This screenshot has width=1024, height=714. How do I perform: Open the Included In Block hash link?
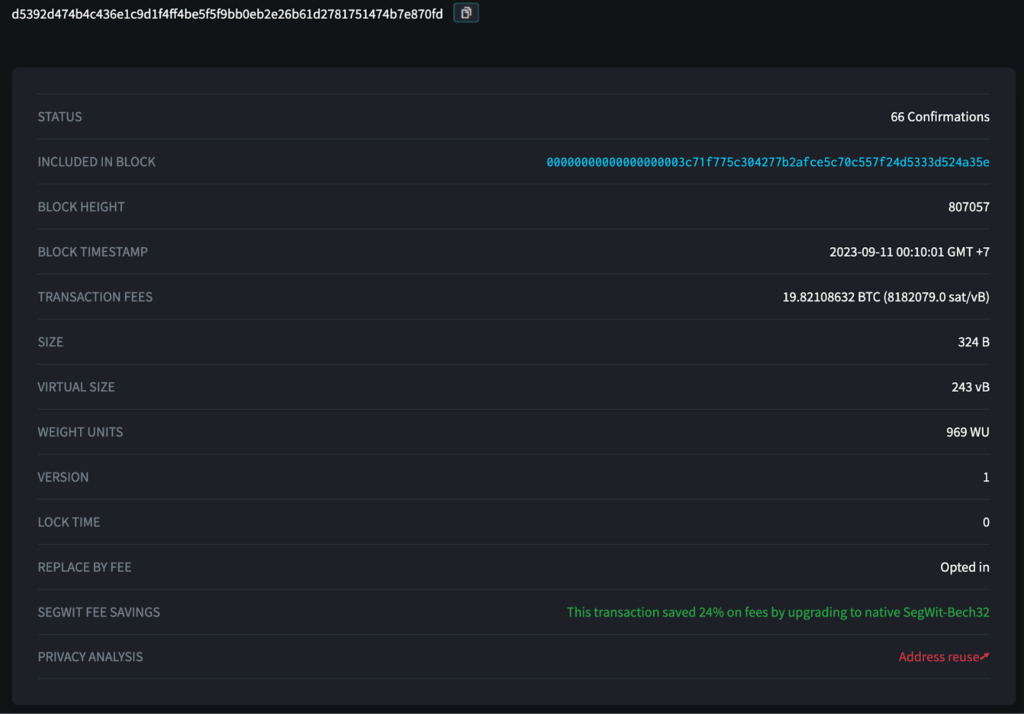767,162
